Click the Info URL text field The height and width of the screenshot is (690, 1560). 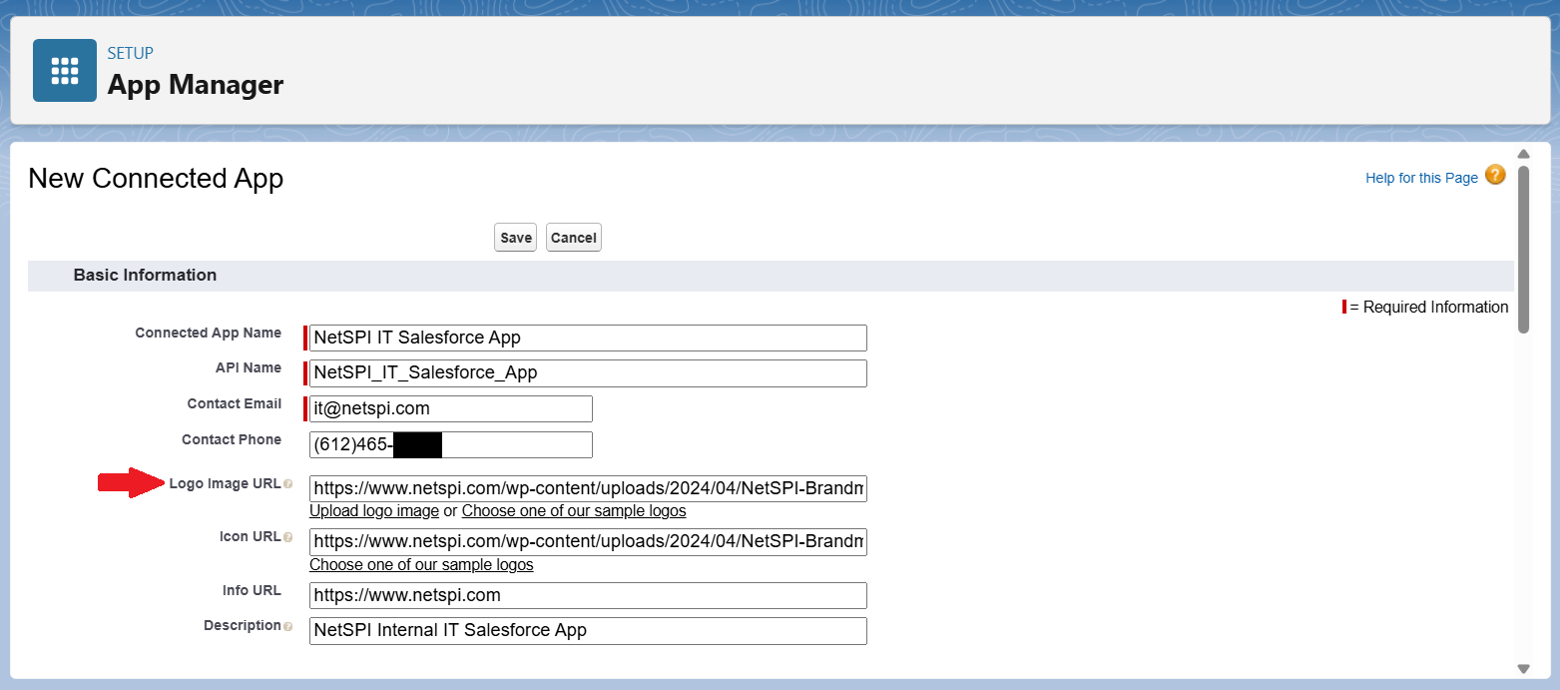pos(587,596)
